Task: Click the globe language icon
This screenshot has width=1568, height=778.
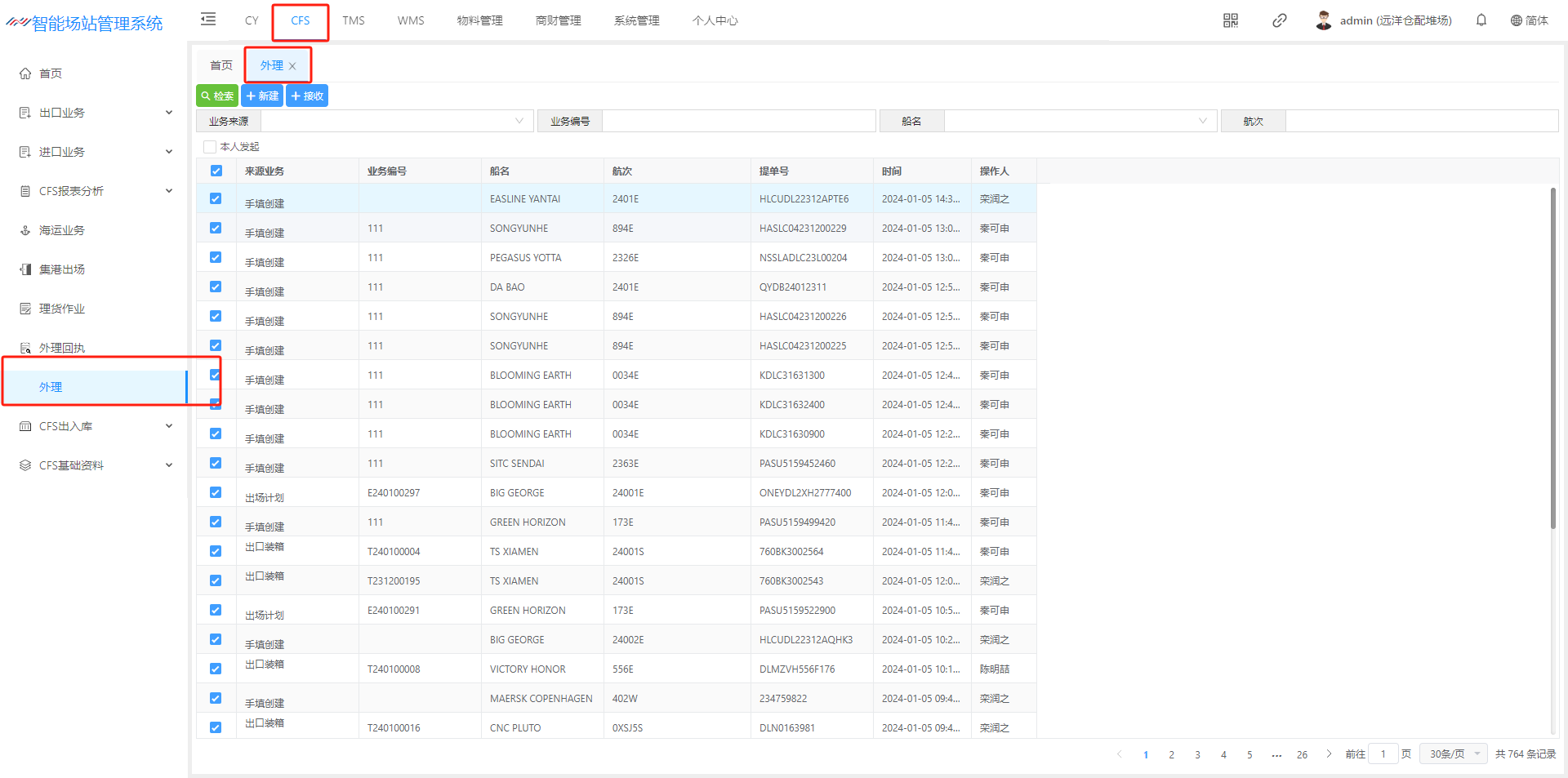Action: pos(1516,20)
